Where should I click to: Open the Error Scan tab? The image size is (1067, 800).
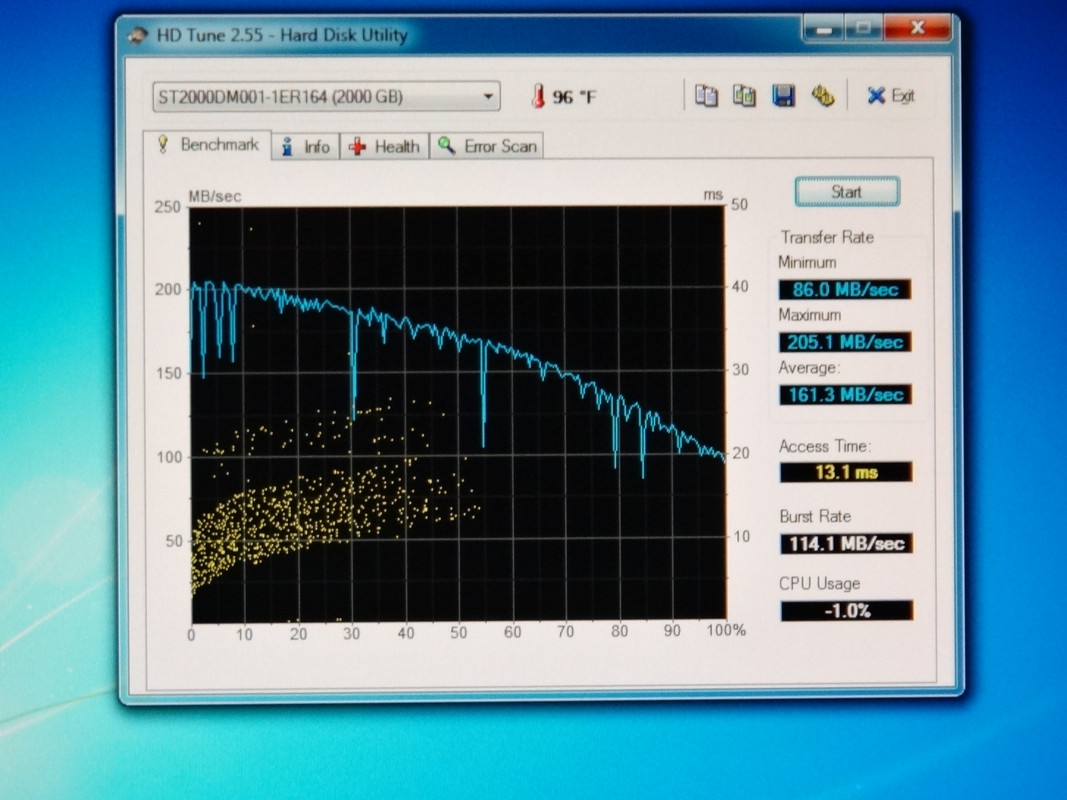click(487, 146)
